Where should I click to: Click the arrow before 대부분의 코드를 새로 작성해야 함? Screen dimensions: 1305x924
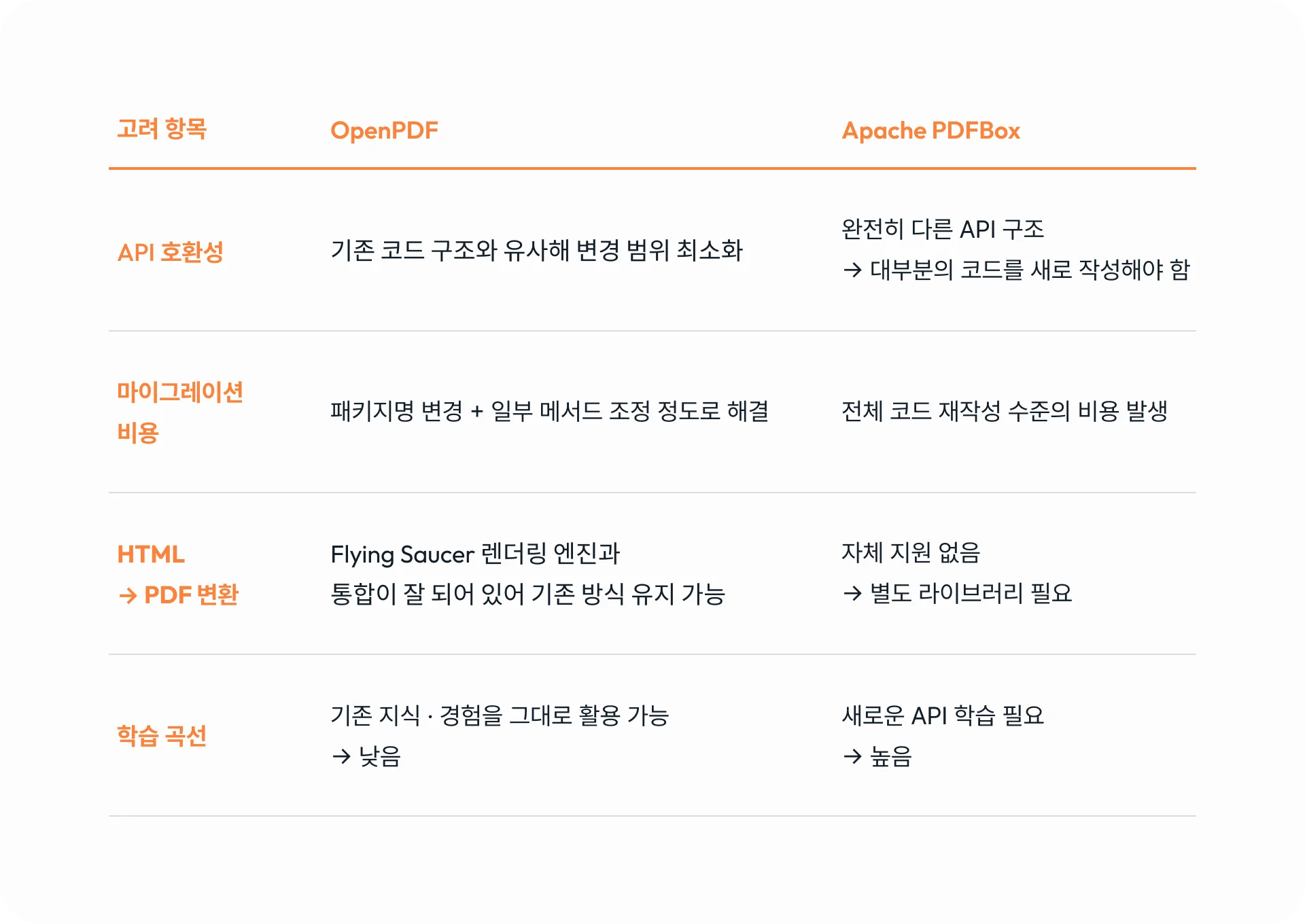click(x=852, y=270)
